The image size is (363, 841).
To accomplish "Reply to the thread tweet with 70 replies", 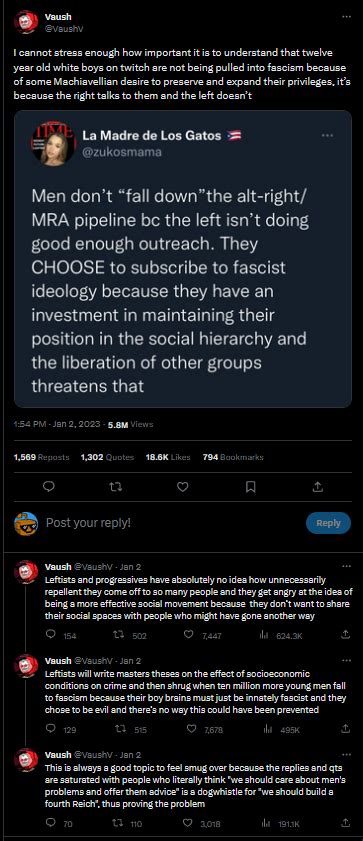I will (51, 823).
